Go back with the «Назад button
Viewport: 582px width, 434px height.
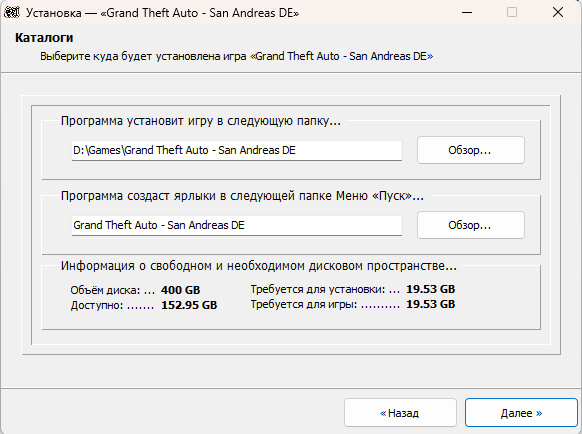(400, 413)
